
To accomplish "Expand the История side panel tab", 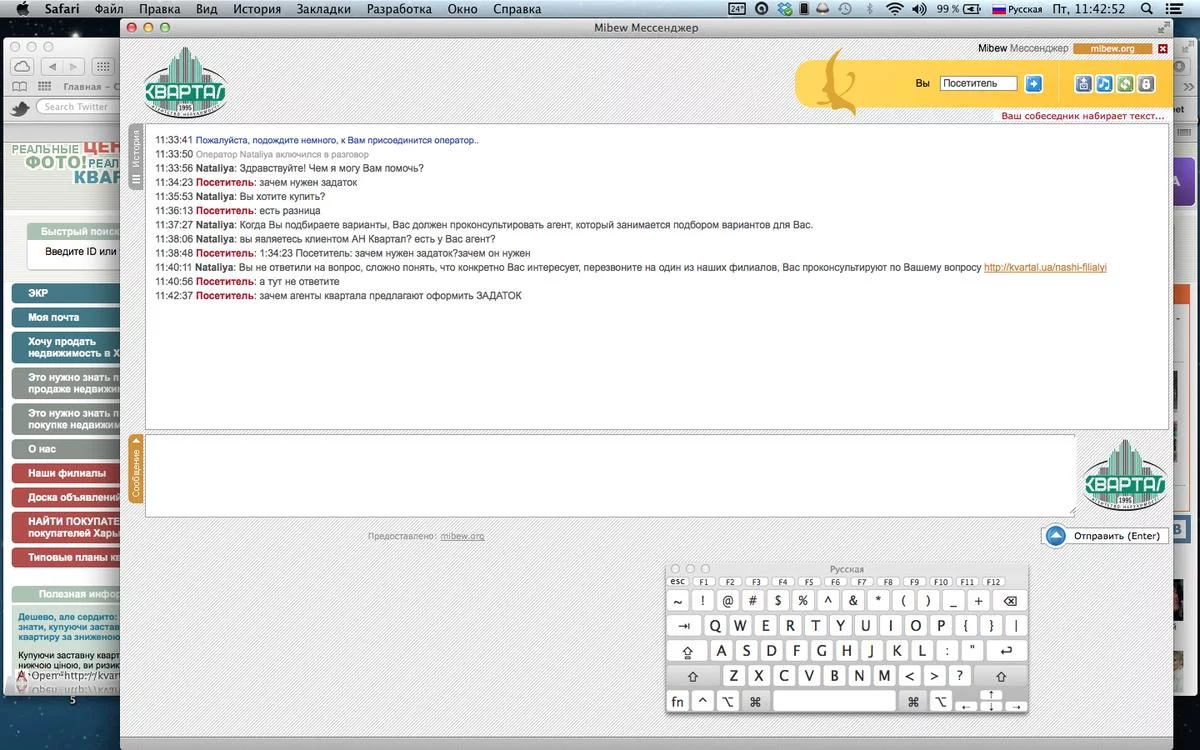I will (x=137, y=158).
